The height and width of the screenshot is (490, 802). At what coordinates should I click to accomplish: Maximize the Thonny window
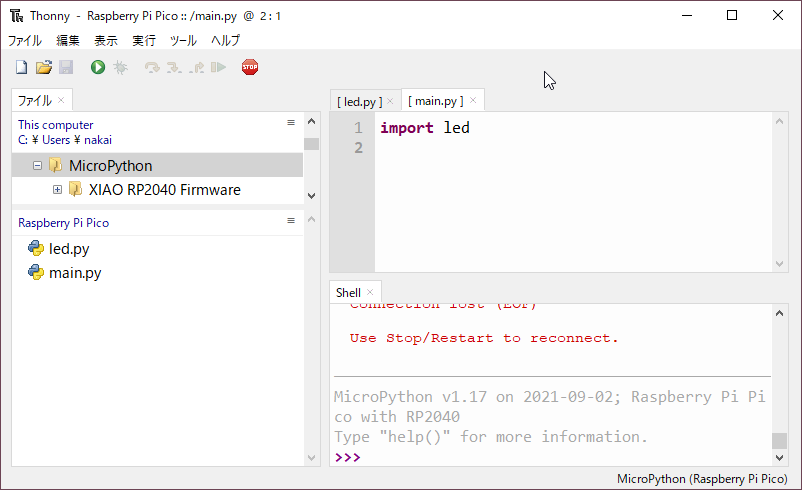point(732,15)
